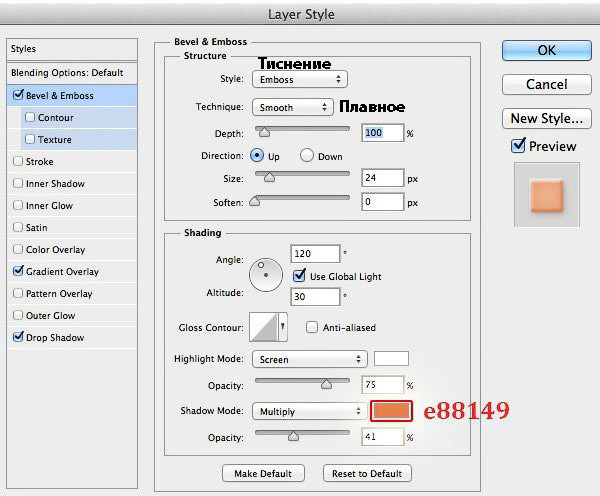This screenshot has height=496, width=600.
Task: Click the shadow Opacity field showing 41
Action: 382,437
